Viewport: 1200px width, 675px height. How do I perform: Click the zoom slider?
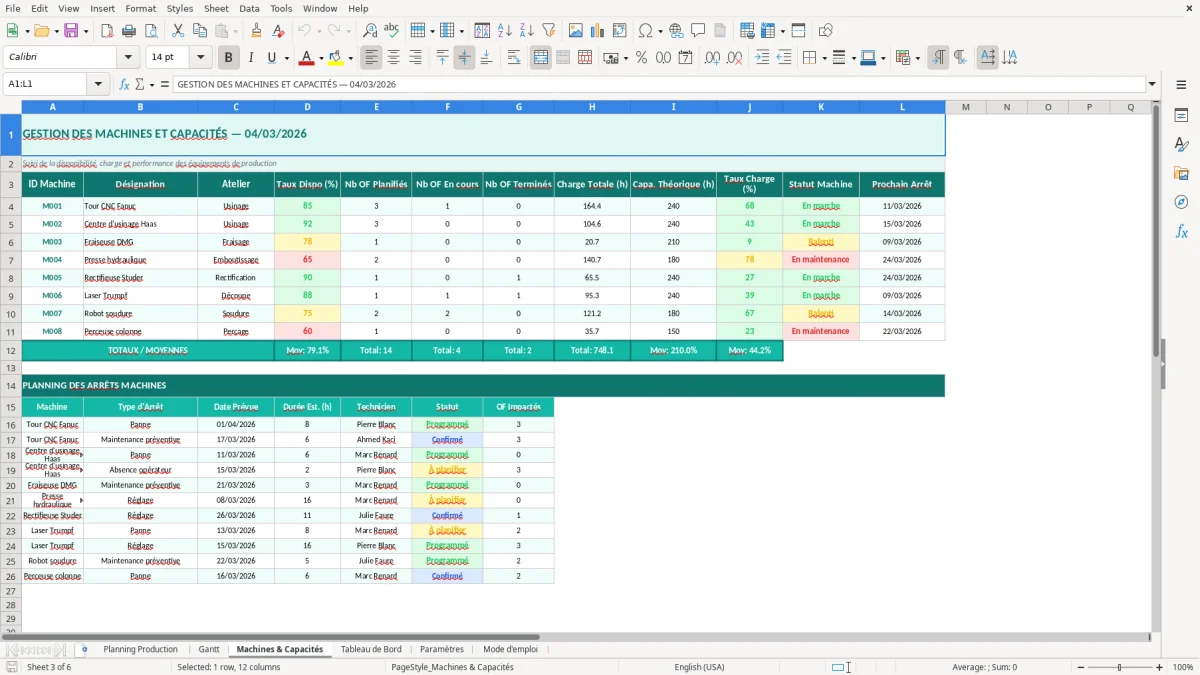(1120, 667)
